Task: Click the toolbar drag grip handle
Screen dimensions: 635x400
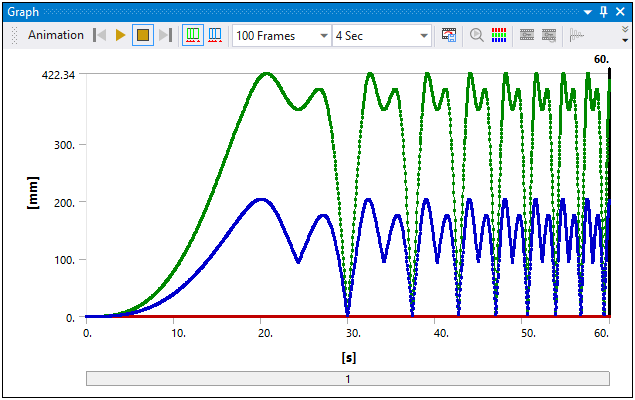Action: pyautogui.click(x=15, y=35)
